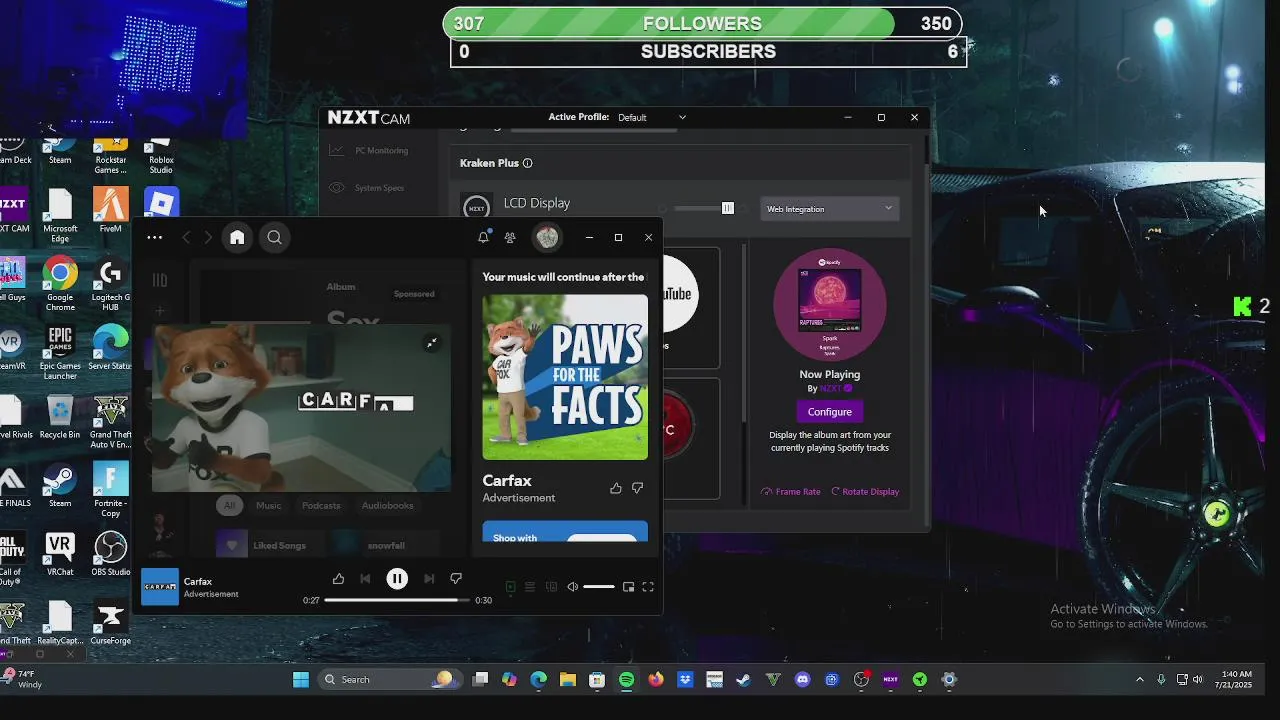
Task: Click the Paws for the Facts ad image
Action: (x=565, y=377)
